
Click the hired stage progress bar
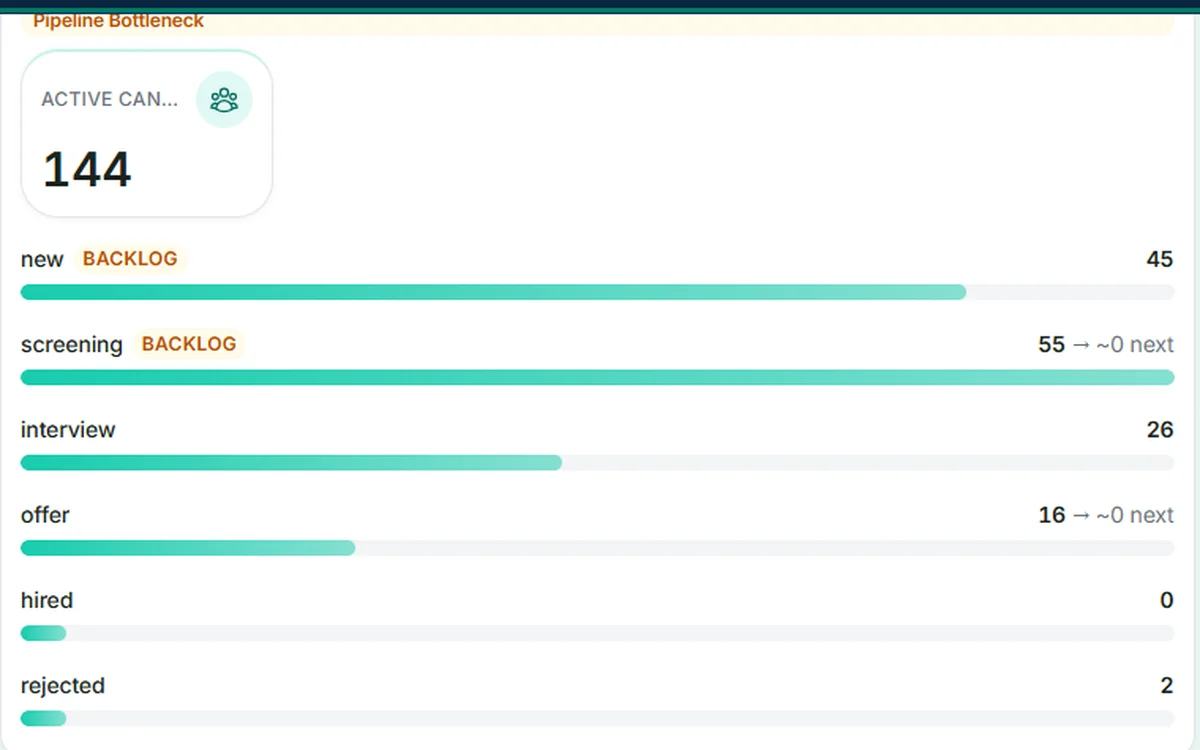pos(598,633)
